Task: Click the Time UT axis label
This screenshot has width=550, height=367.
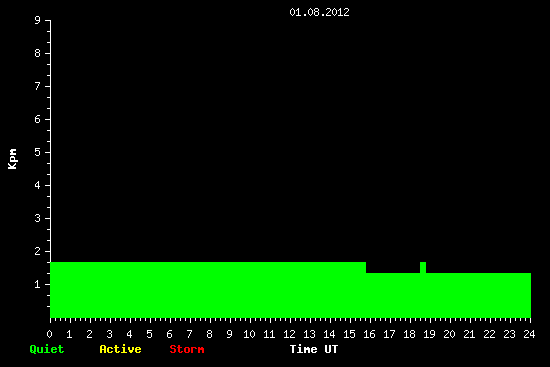Action: click(314, 349)
